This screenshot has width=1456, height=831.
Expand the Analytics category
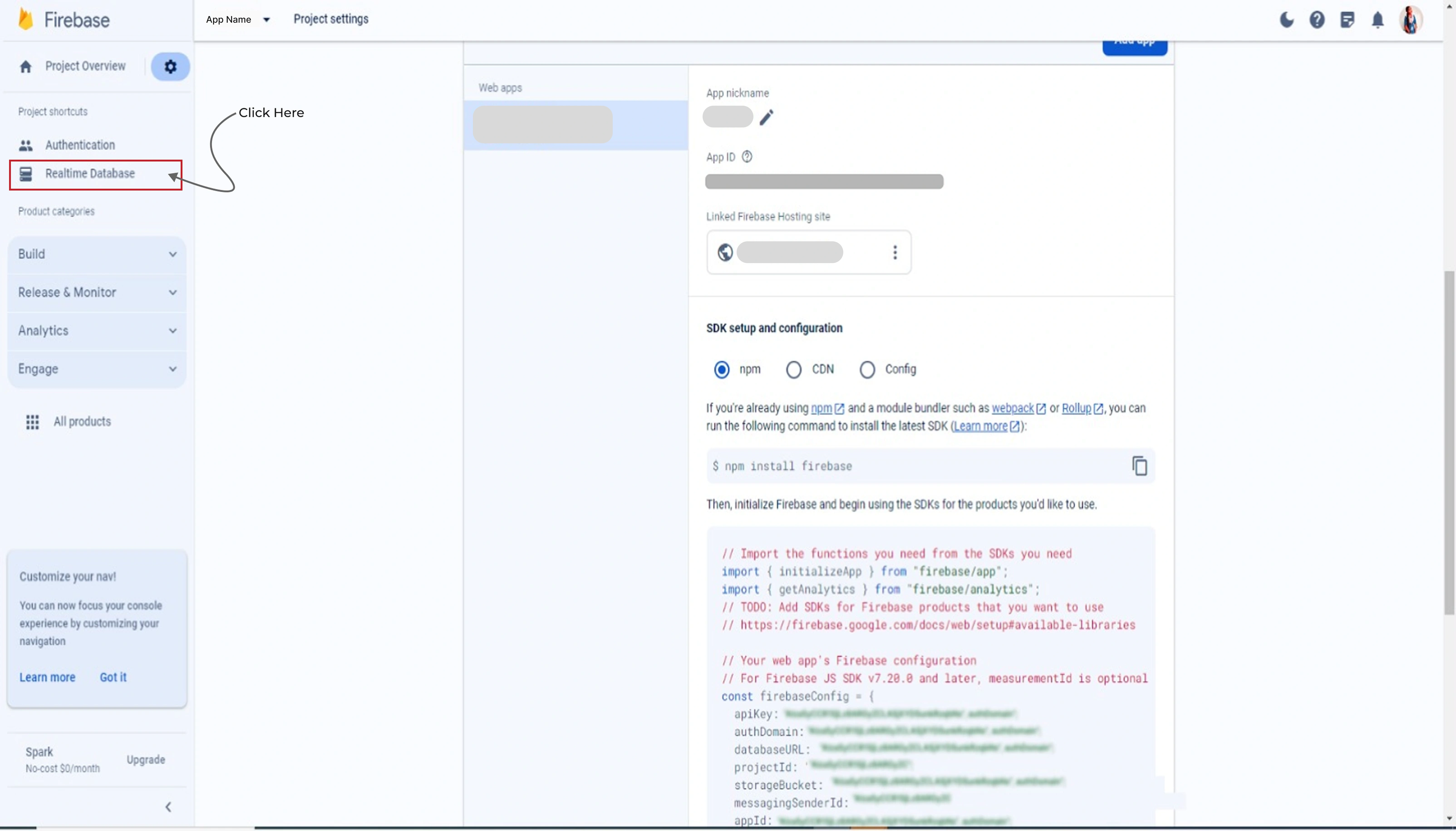pyautogui.click(x=97, y=331)
